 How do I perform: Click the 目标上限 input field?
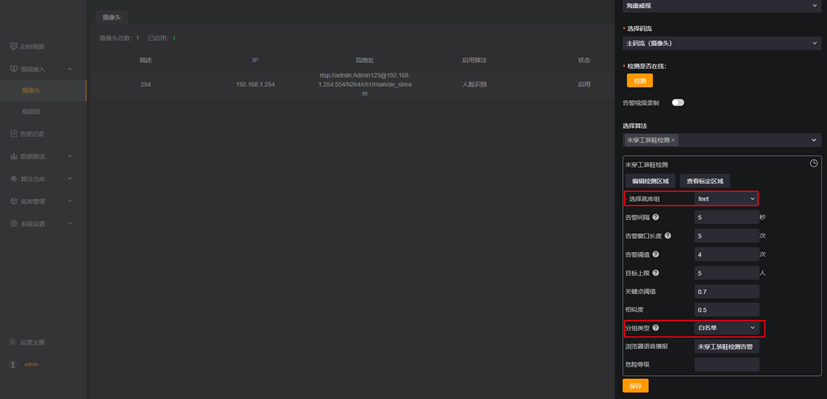pyautogui.click(x=727, y=273)
